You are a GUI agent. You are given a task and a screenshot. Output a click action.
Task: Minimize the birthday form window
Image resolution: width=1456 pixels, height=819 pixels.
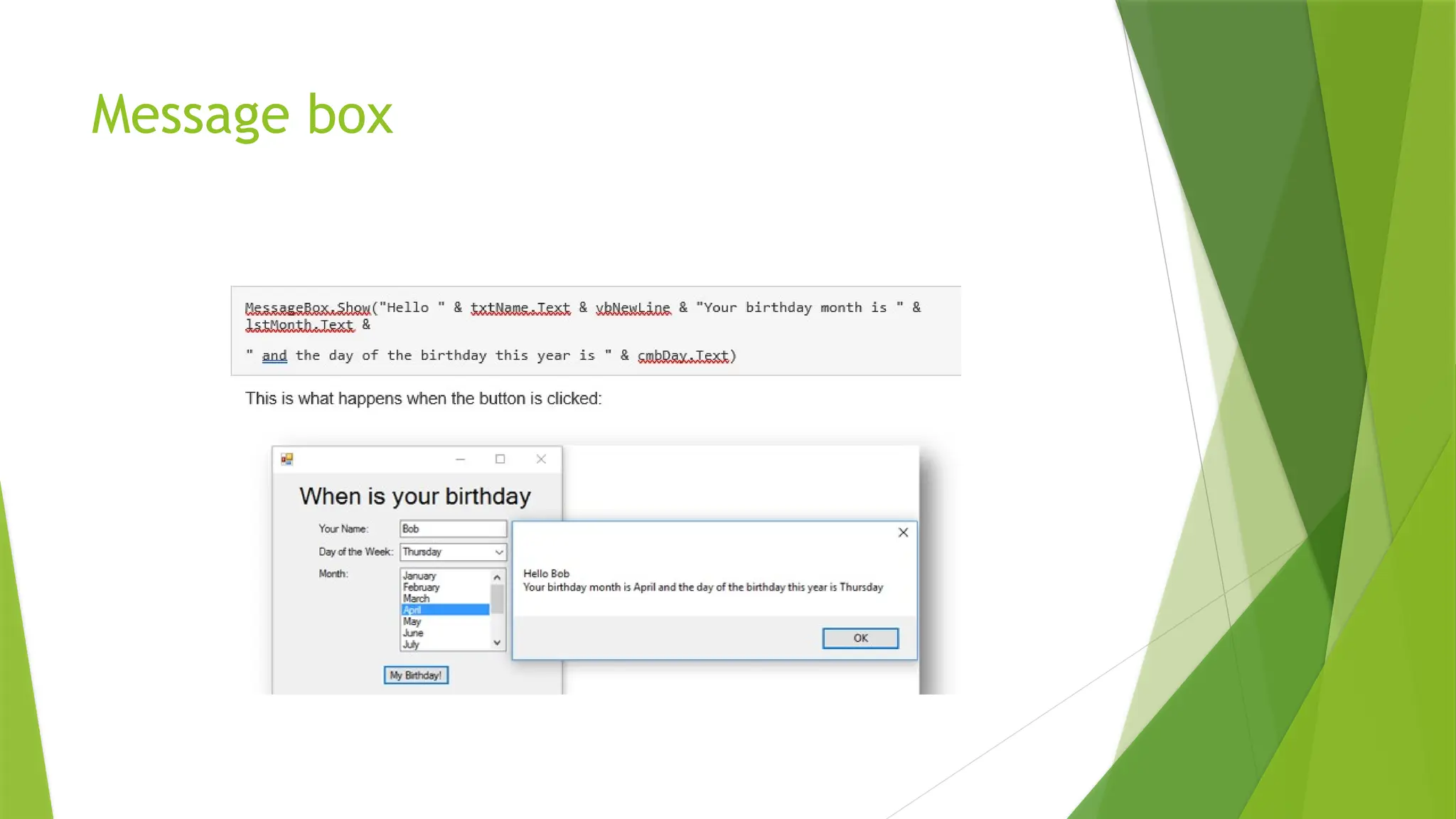pyautogui.click(x=460, y=459)
